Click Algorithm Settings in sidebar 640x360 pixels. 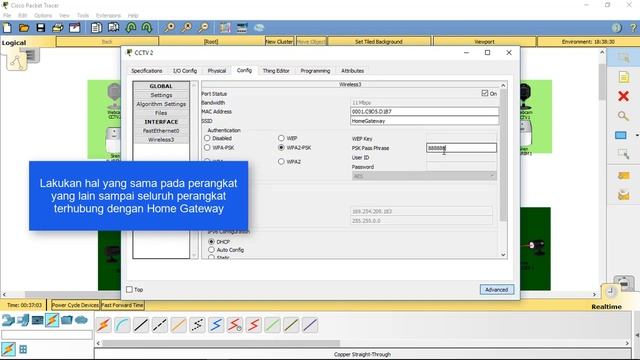pyautogui.click(x=161, y=104)
